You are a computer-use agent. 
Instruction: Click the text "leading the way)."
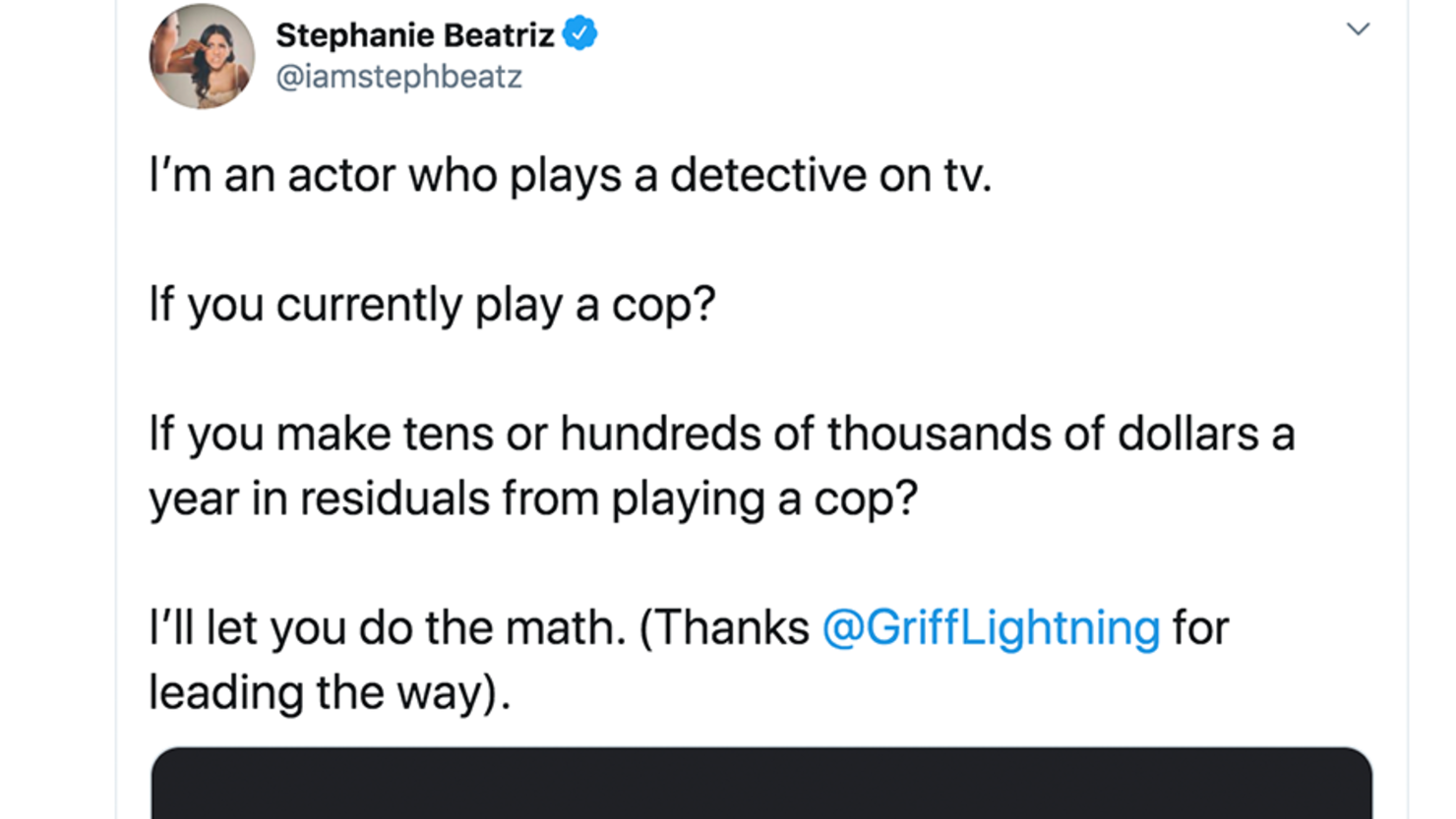(330, 692)
